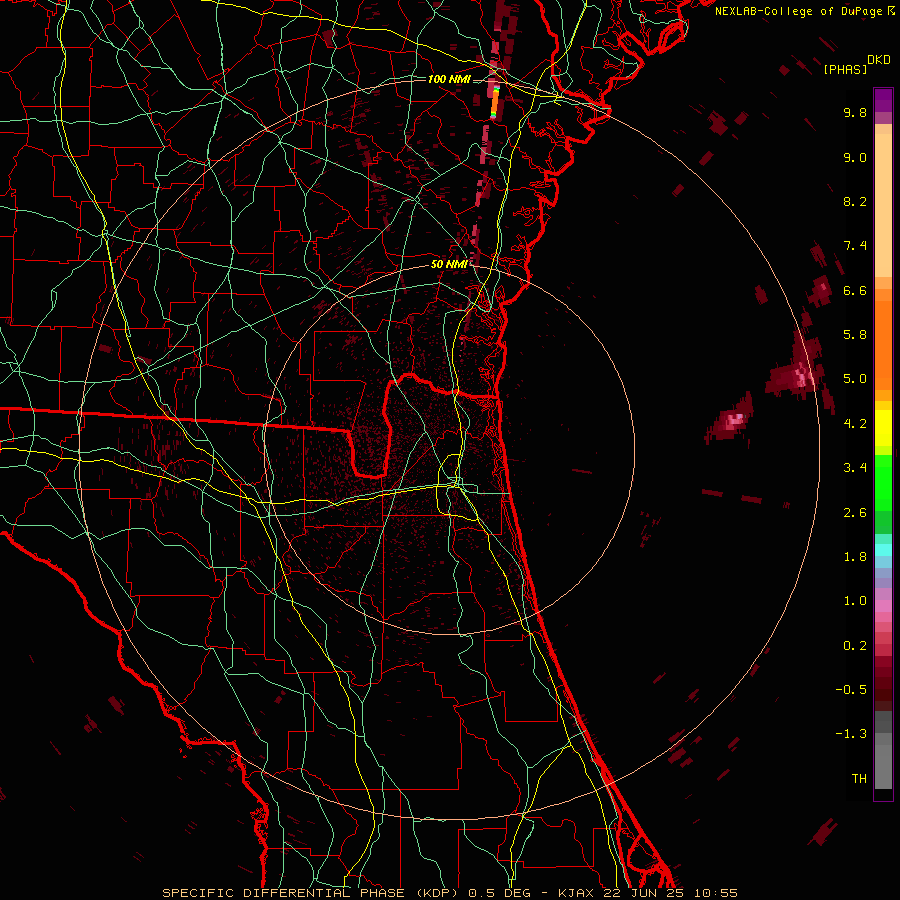Pick the orange color bar segment
Screen dimensions: 900x900
(x=883, y=345)
